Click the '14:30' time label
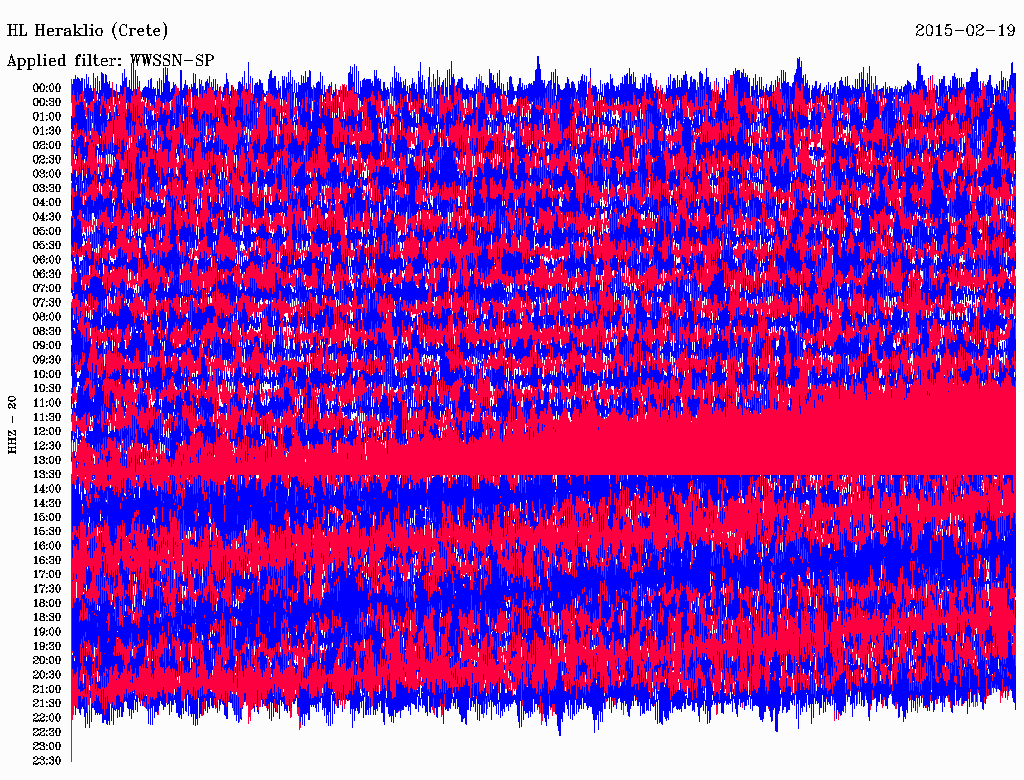Image resolution: width=1024 pixels, height=780 pixels. coord(46,504)
